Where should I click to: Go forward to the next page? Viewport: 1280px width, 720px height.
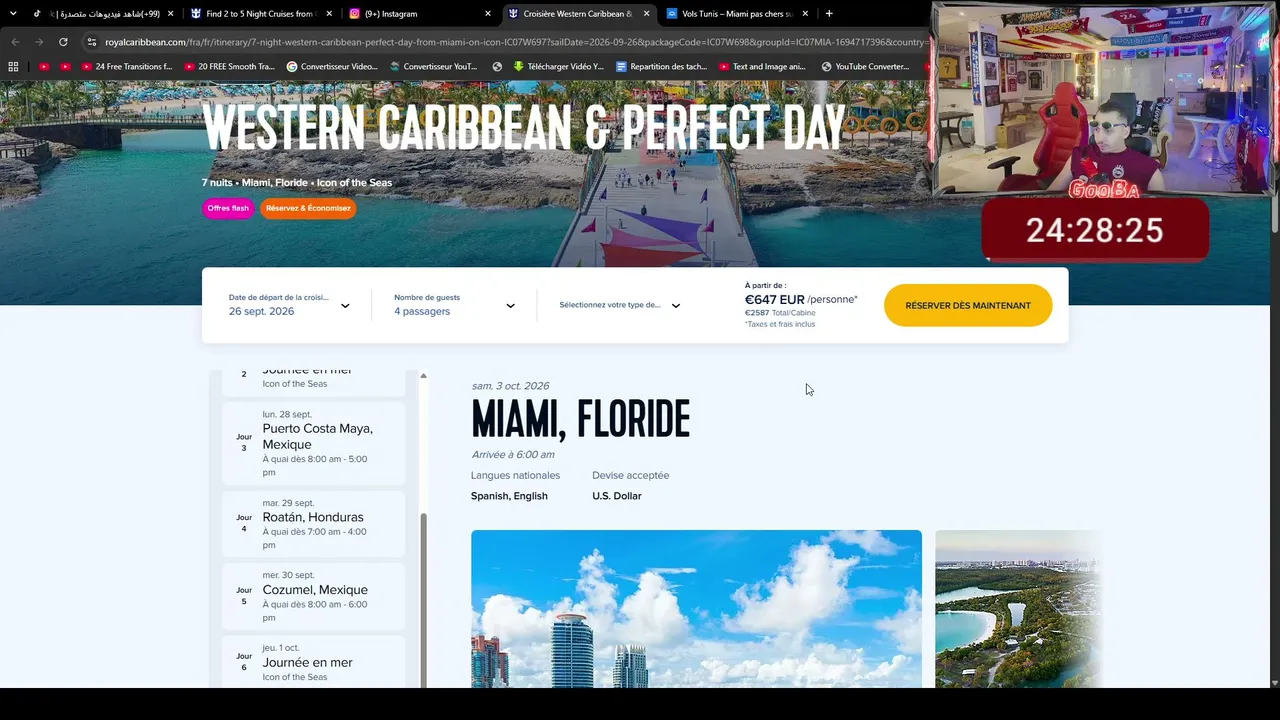pyautogui.click(x=39, y=42)
